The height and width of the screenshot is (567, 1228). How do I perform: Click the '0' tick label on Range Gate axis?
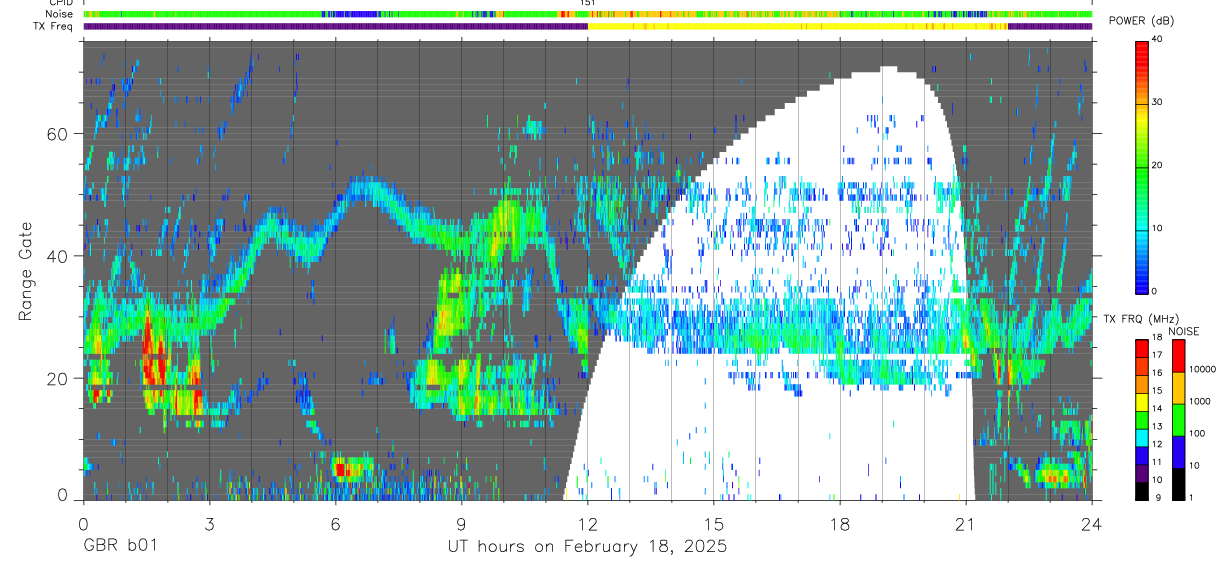click(63, 494)
